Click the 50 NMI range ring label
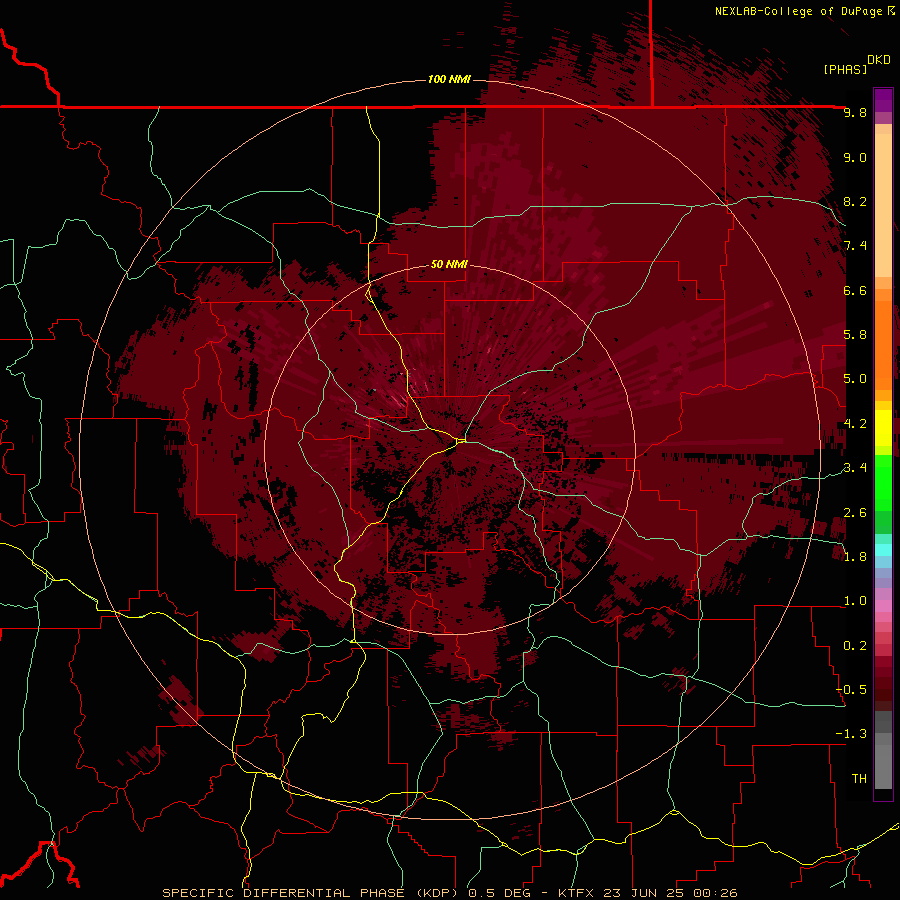This screenshot has width=900, height=900. 449,265
